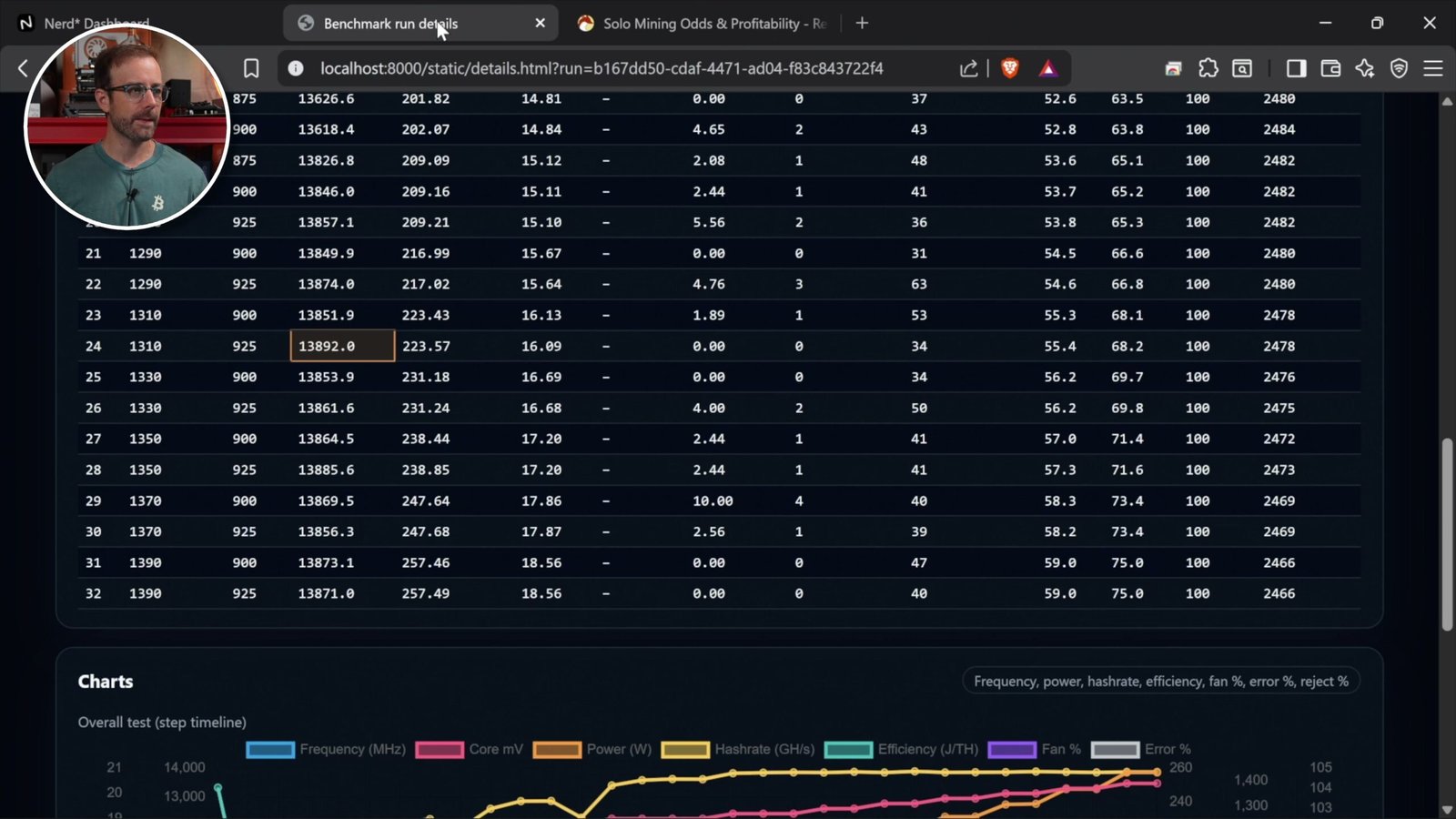Viewport: 1456px width, 819px height.
Task: Toggle Frequency (MHz) legend series
Action: pyautogui.click(x=326, y=749)
